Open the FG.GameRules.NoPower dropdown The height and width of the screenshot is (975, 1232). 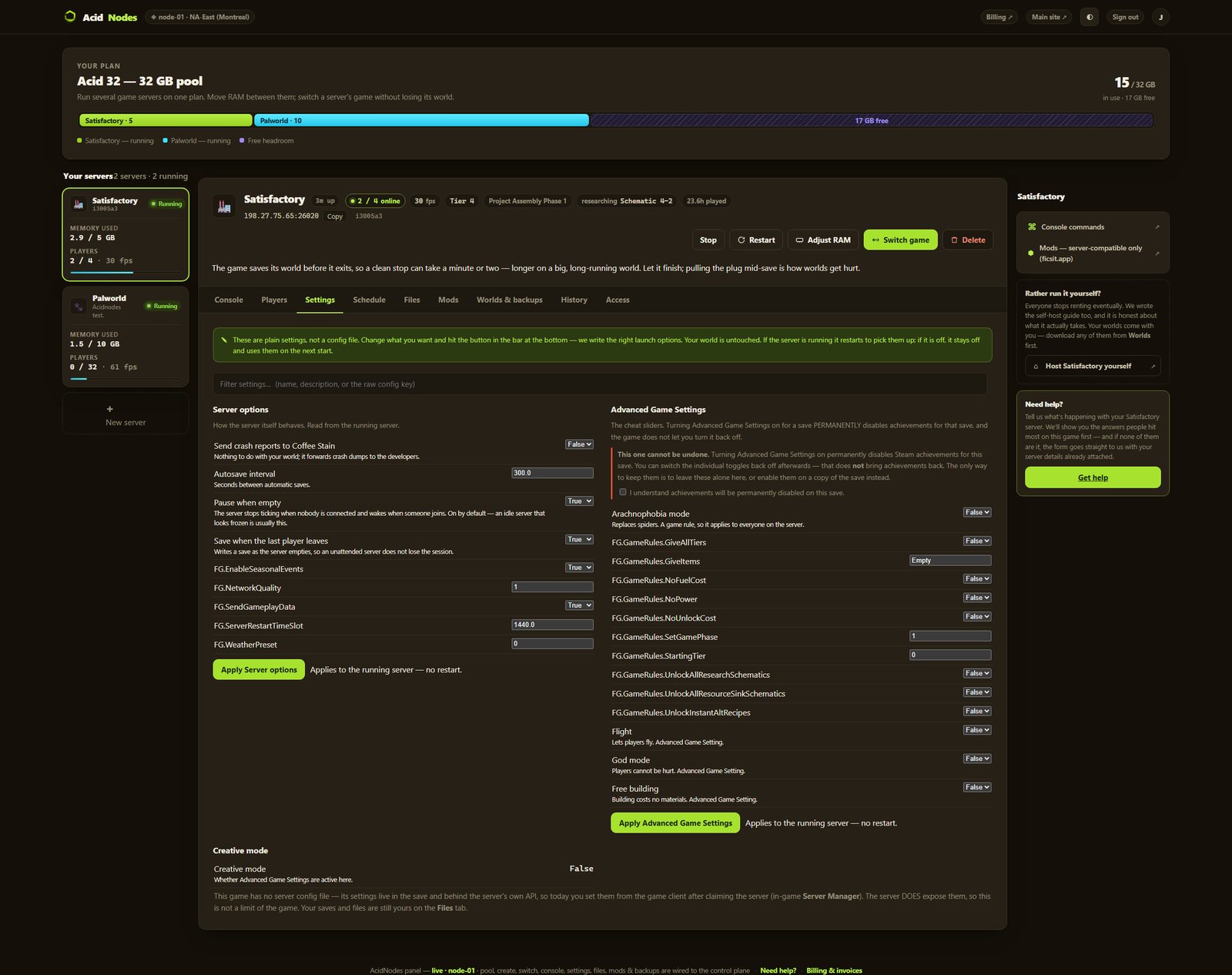click(x=977, y=598)
